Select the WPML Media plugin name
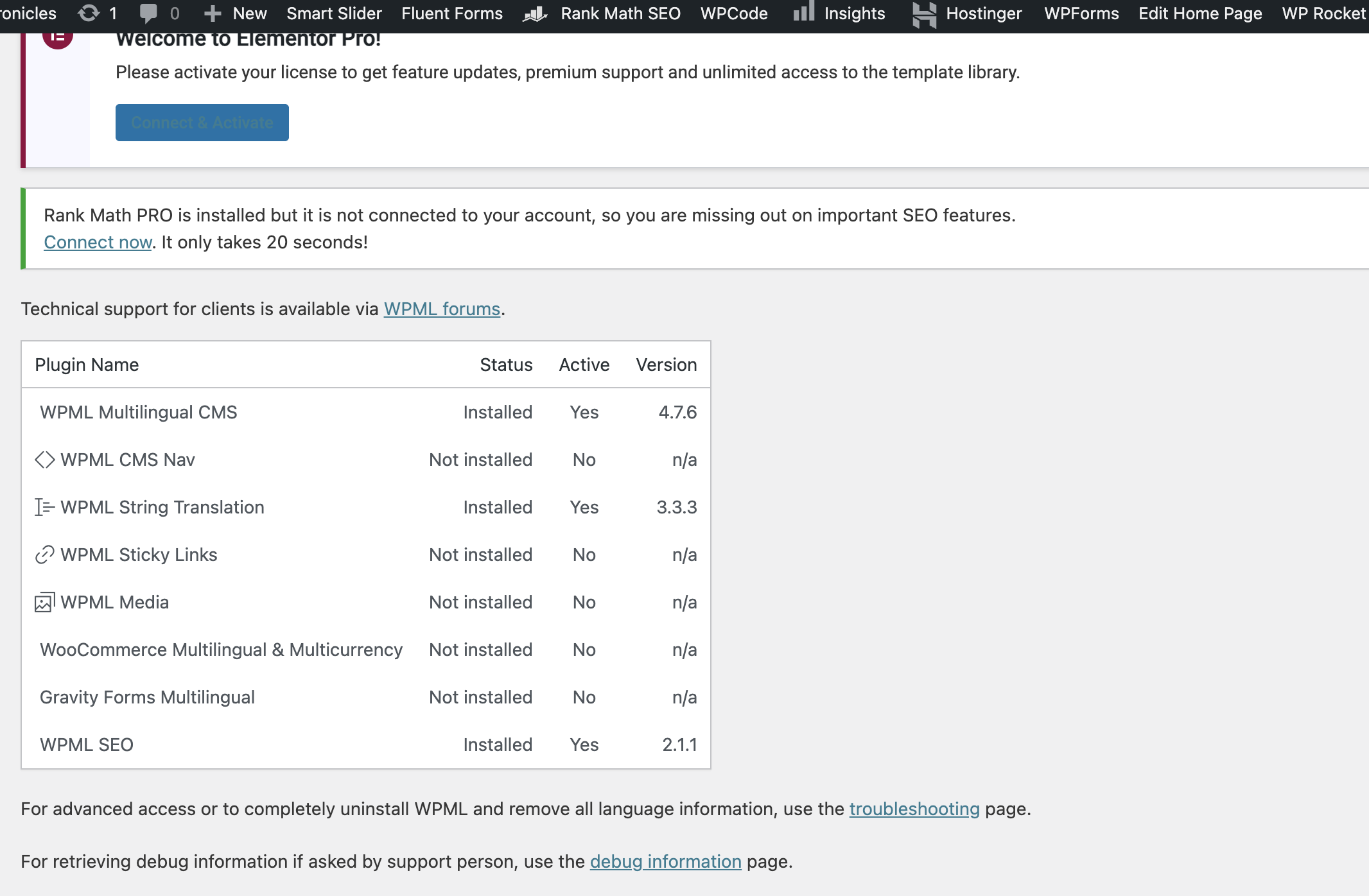The image size is (1369, 896). click(x=115, y=602)
